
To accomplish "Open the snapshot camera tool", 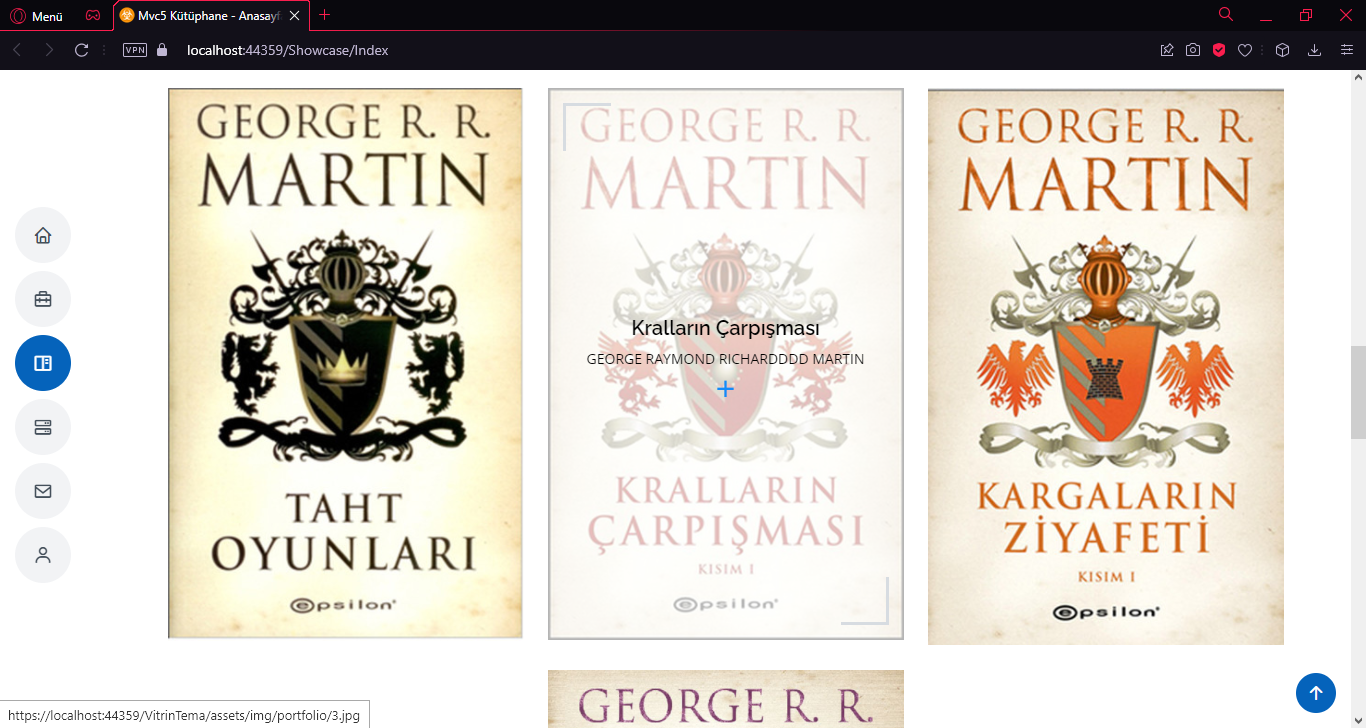I will tap(1193, 50).
